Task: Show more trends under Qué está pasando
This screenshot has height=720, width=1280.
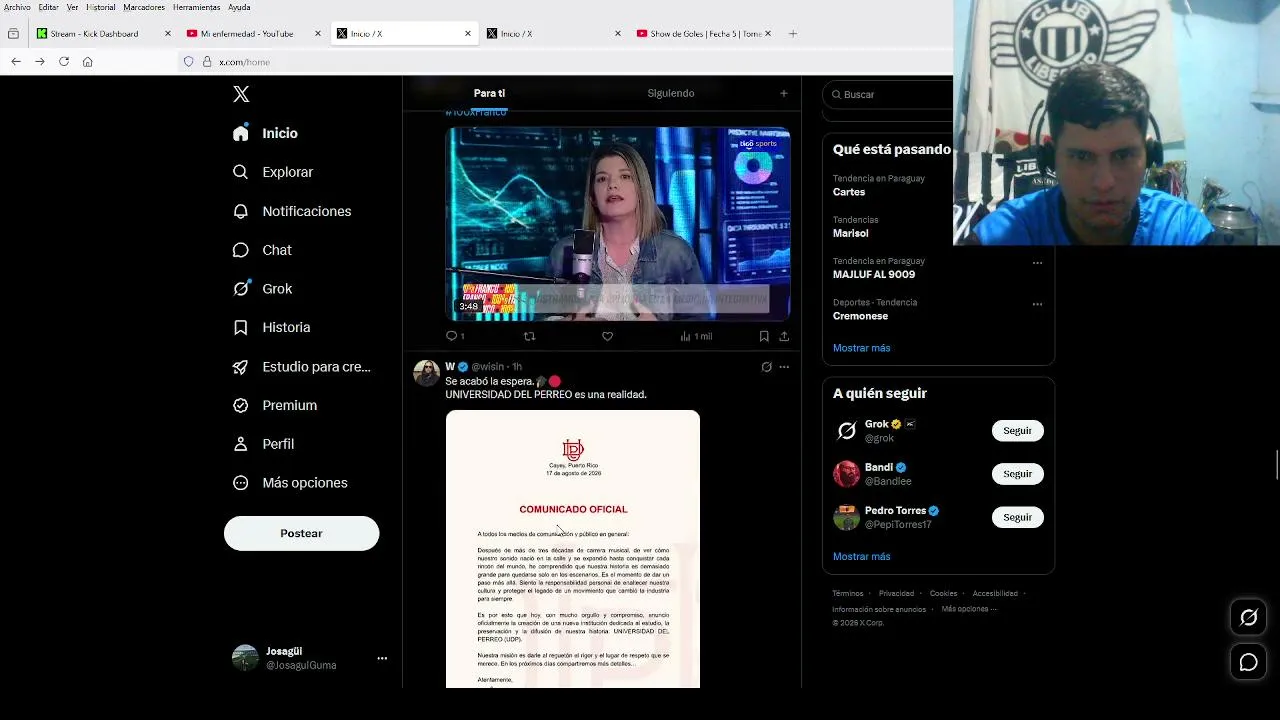Action: 861,348
